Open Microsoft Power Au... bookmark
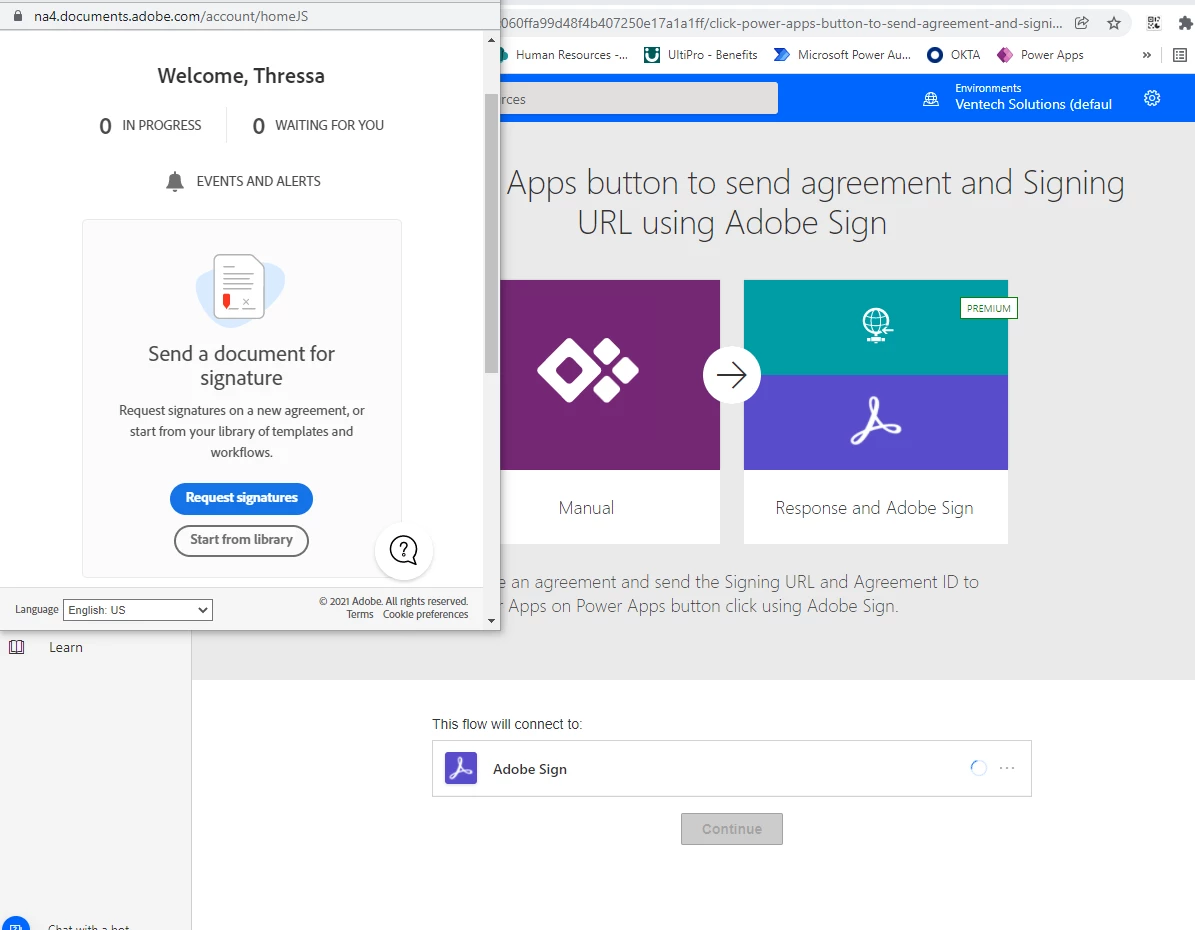 (x=842, y=55)
